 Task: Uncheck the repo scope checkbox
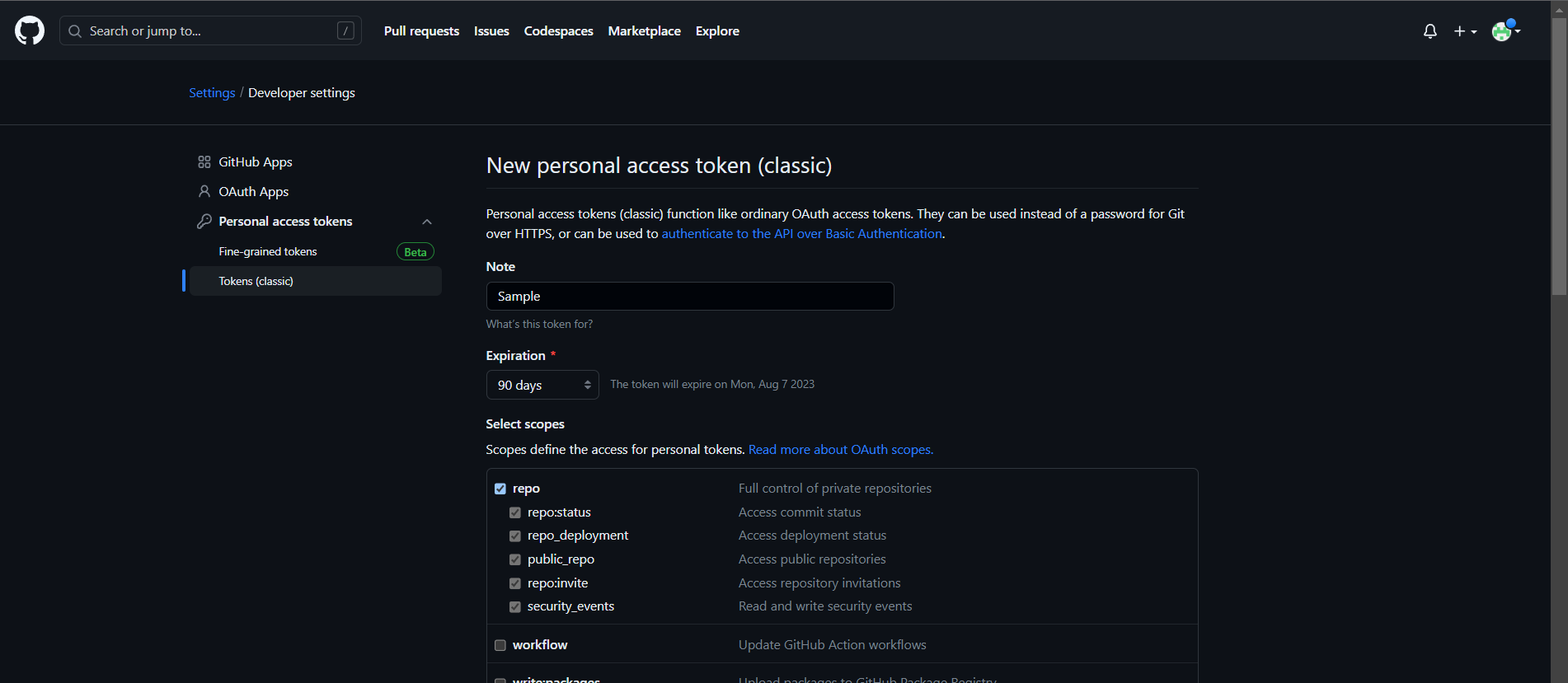click(x=500, y=489)
